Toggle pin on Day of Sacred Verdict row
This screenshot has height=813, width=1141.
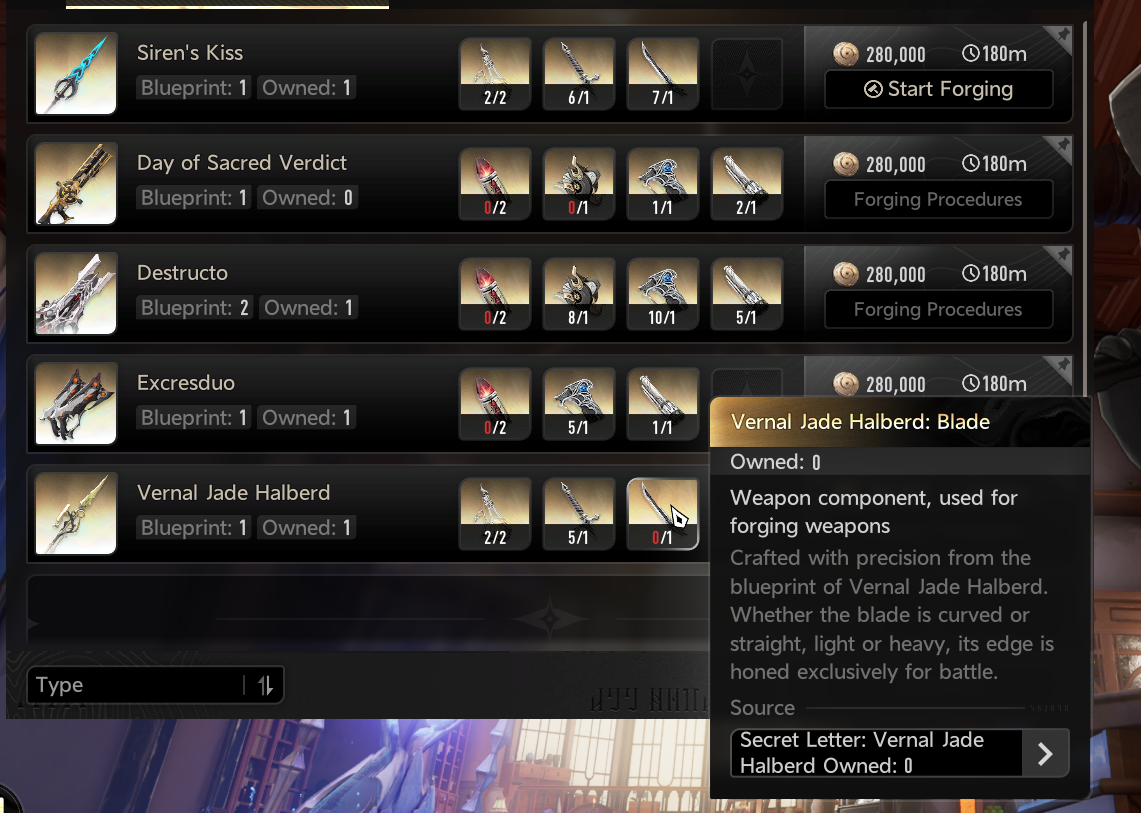[x=1062, y=146]
